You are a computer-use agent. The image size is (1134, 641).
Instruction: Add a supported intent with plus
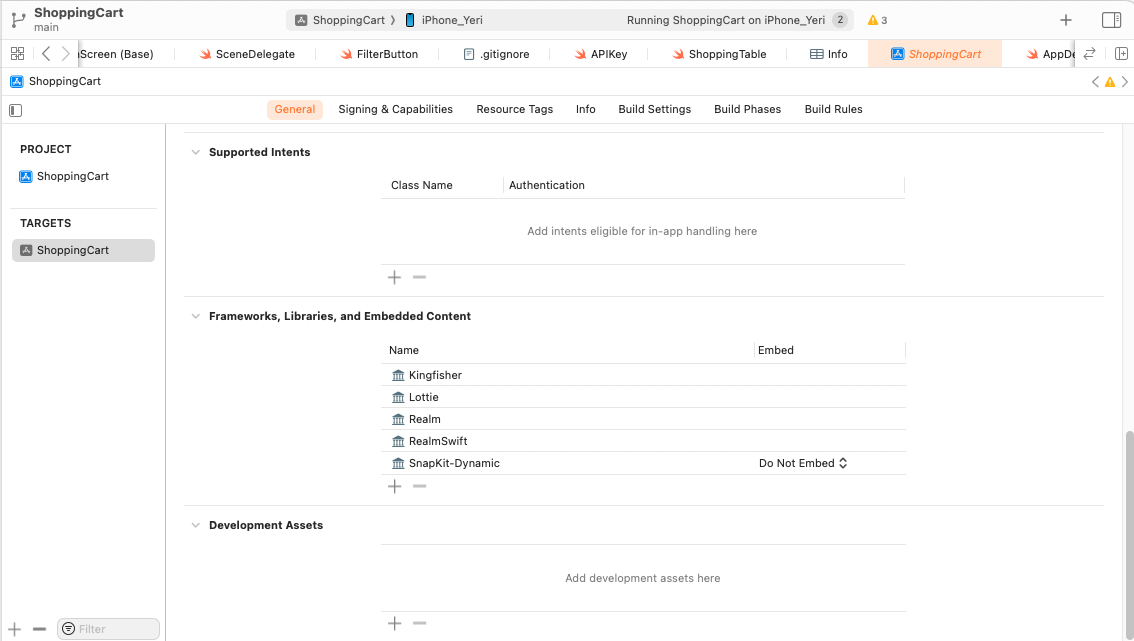tap(394, 277)
